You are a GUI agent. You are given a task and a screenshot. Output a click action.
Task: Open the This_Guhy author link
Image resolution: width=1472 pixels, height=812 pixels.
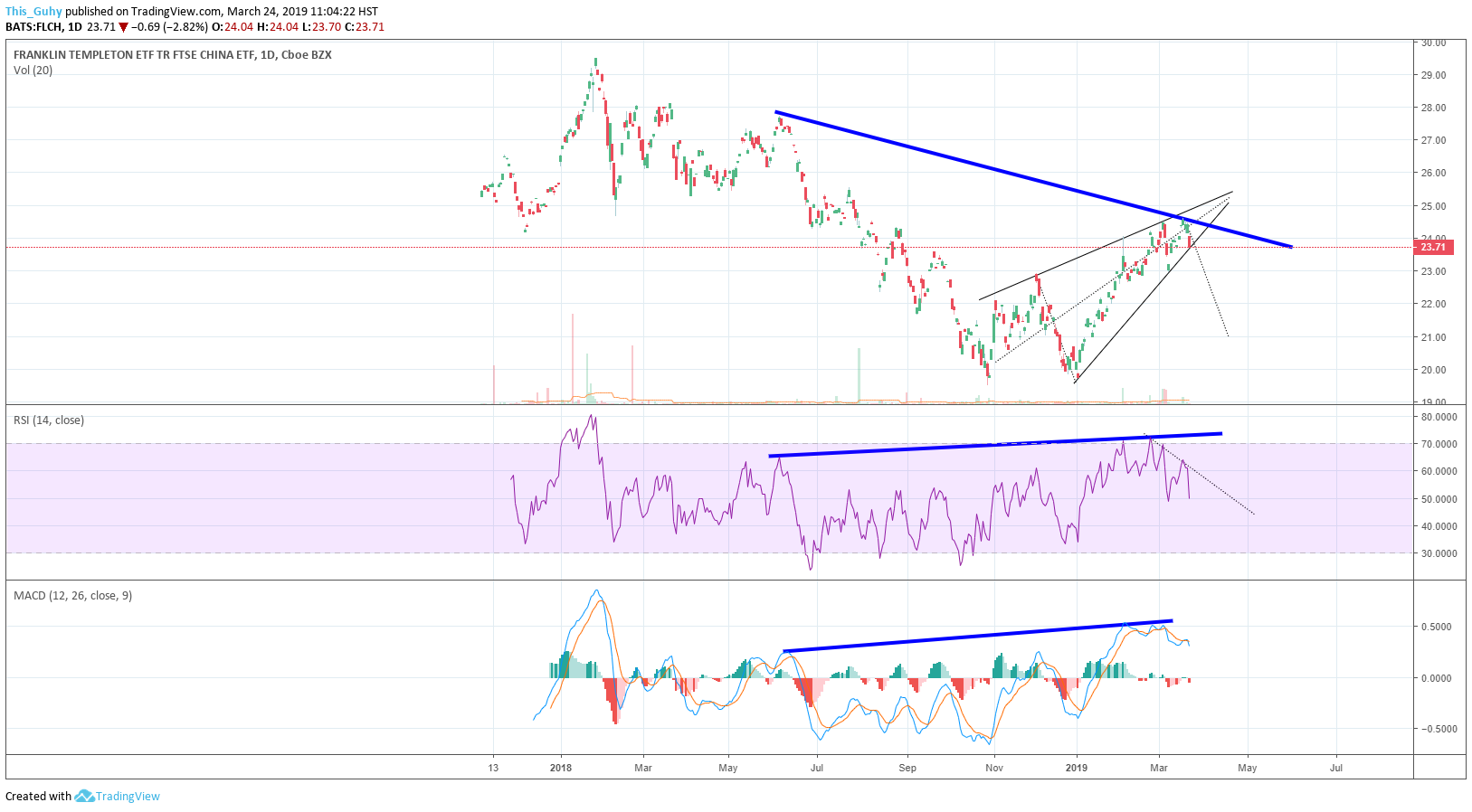[33, 12]
